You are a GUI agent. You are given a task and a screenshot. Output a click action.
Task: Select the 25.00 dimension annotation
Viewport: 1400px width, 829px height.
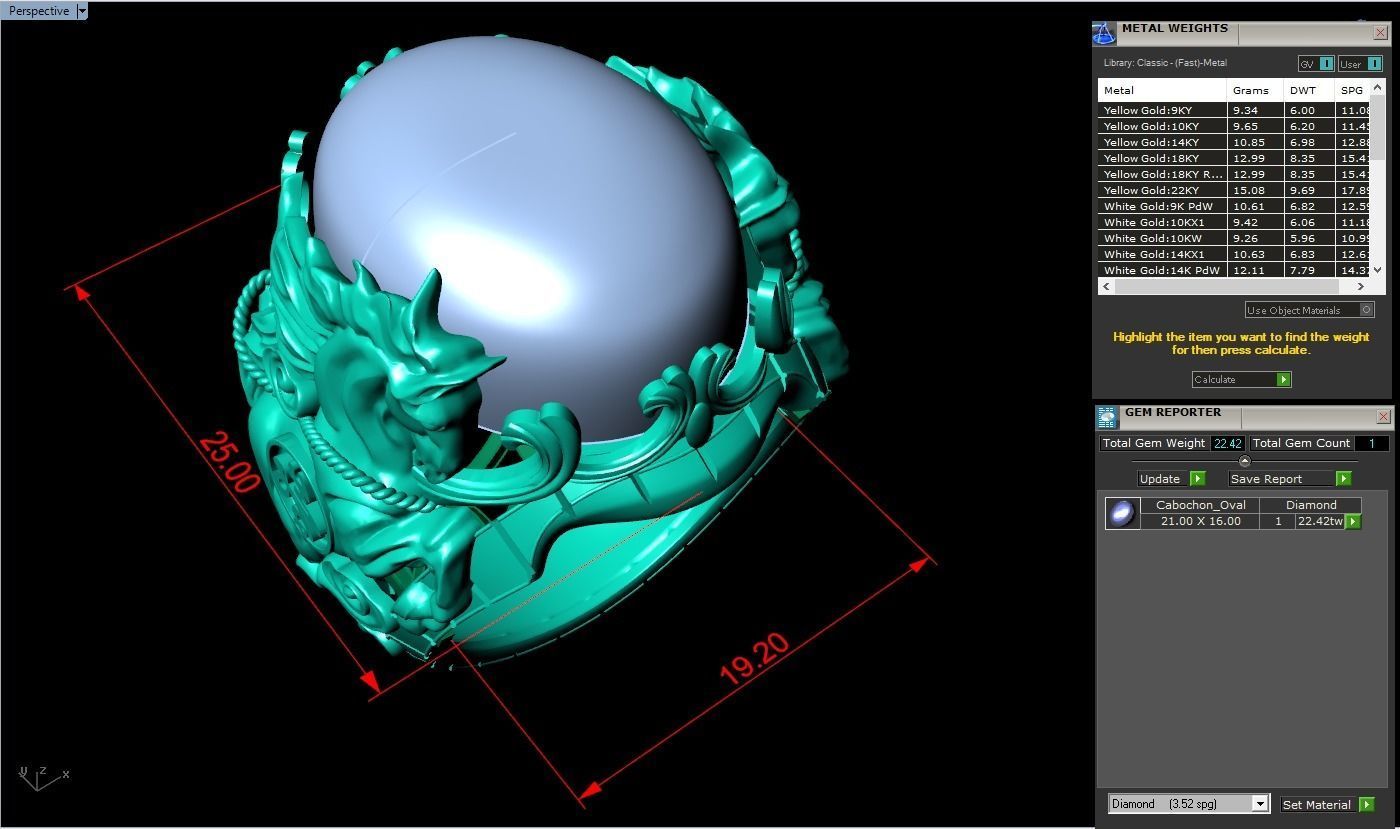tap(229, 462)
